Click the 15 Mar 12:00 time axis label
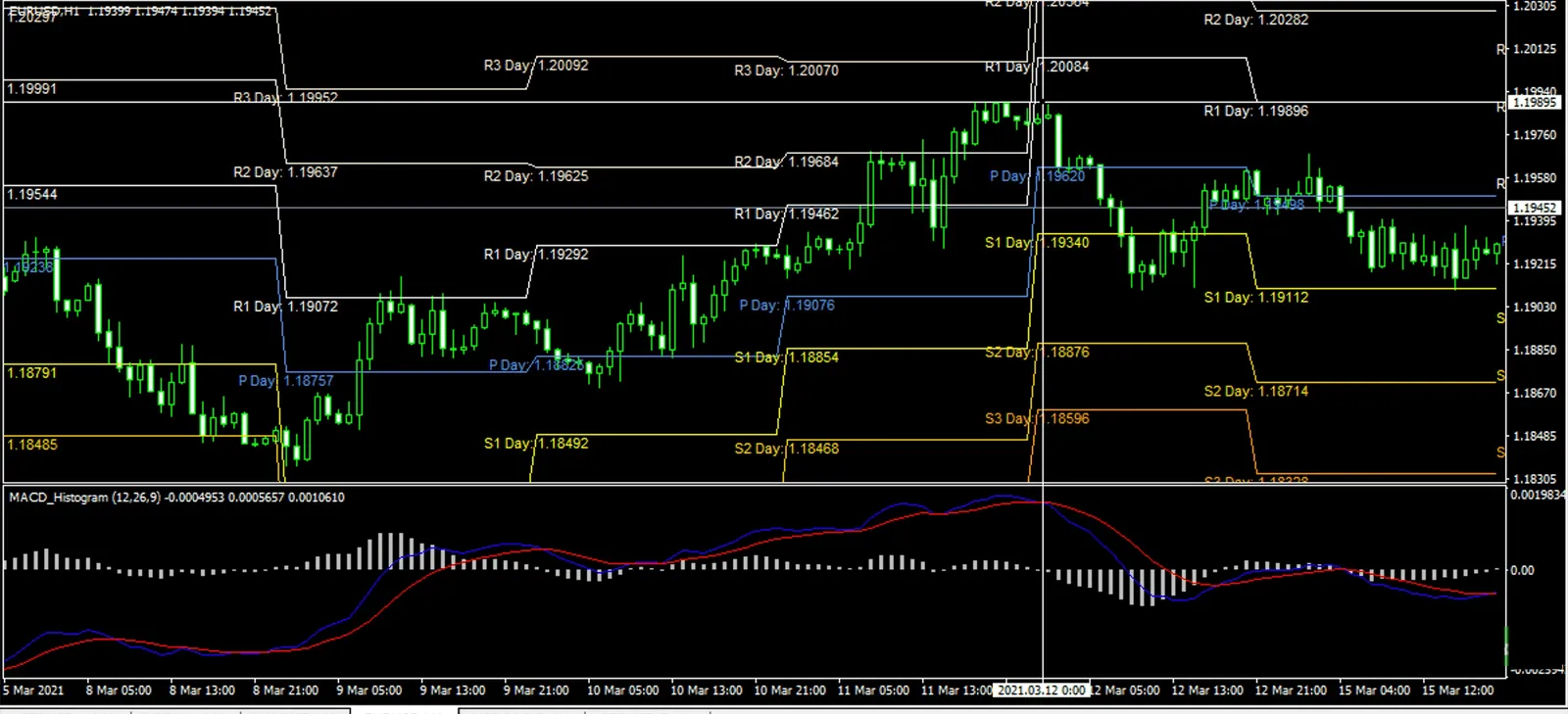The image size is (1568, 714). pyautogui.click(x=1457, y=690)
